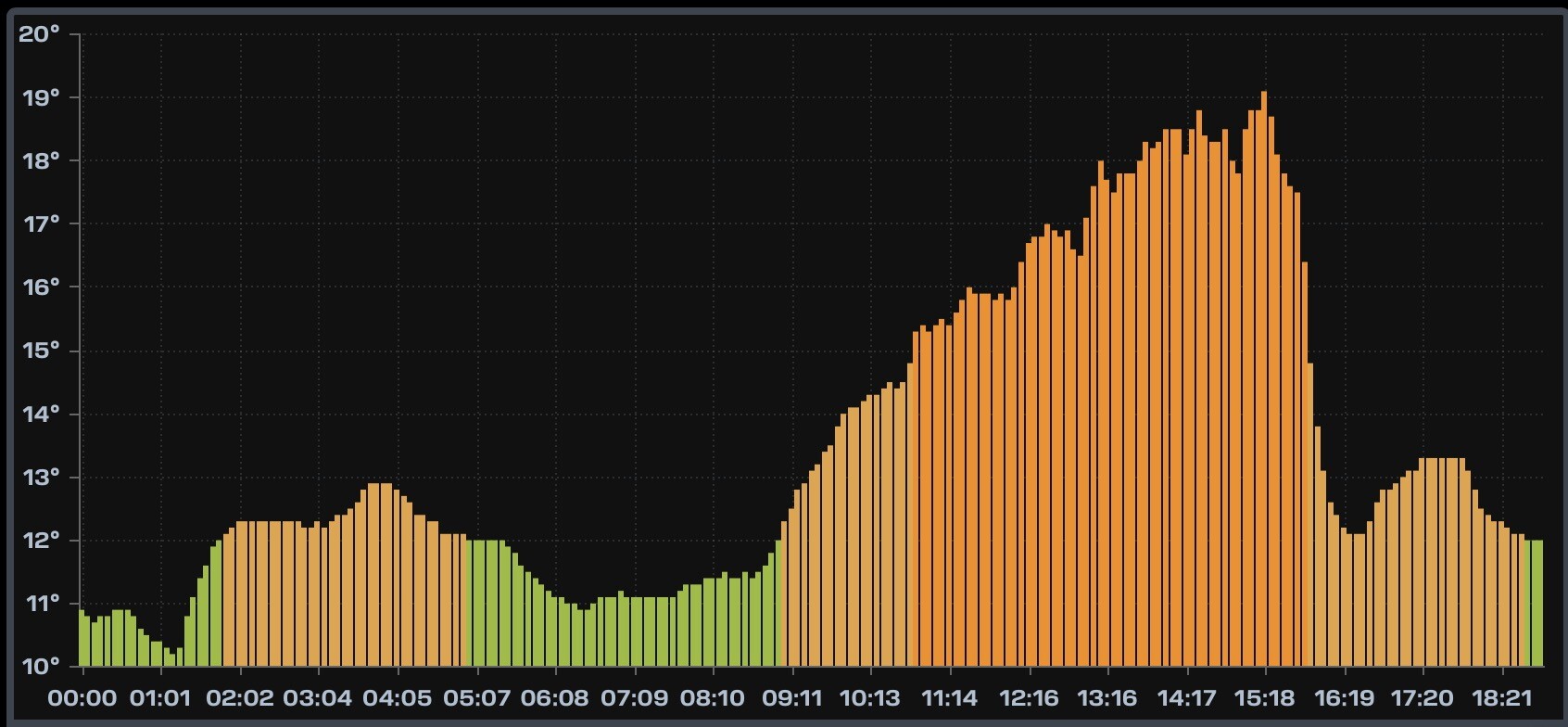Click the 02:02 time axis label
Image resolution: width=1568 pixels, height=727 pixels.
[240, 697]
